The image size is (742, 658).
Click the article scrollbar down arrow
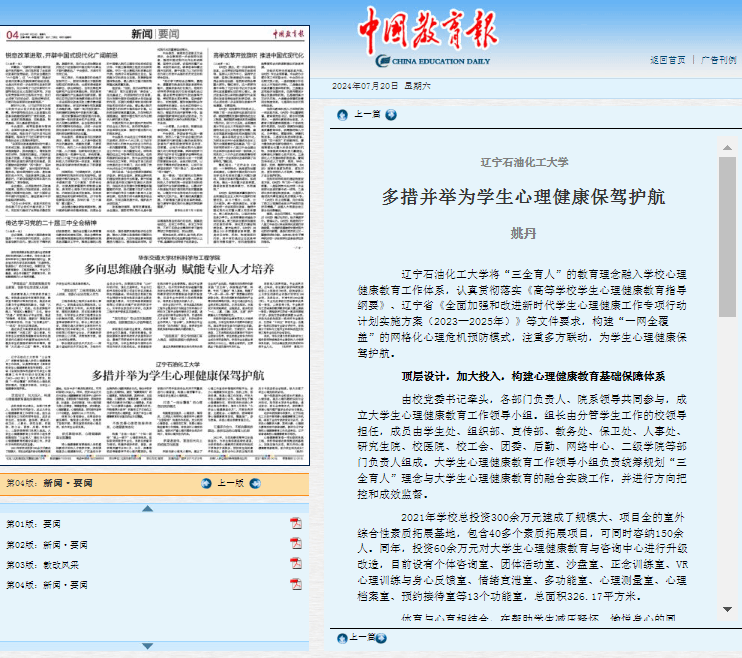727,610
